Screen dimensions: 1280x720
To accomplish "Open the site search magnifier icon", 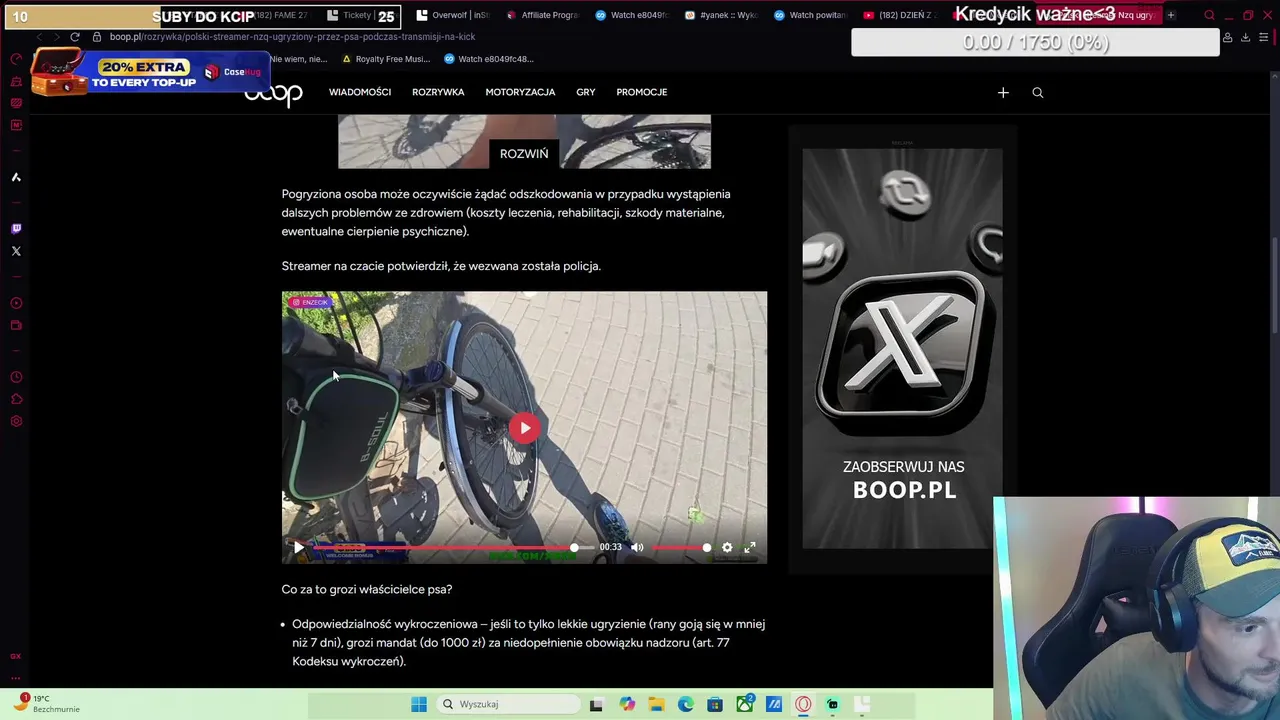I will (x=1038, y=92).
